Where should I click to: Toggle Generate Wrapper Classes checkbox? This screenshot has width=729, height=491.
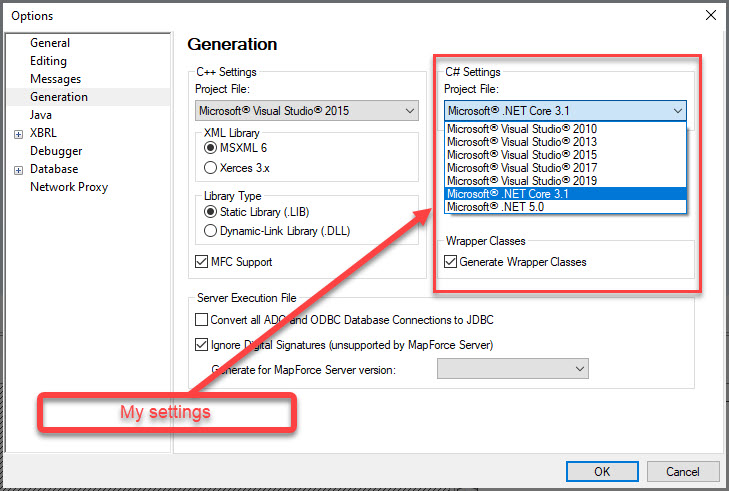click(451, 262)
